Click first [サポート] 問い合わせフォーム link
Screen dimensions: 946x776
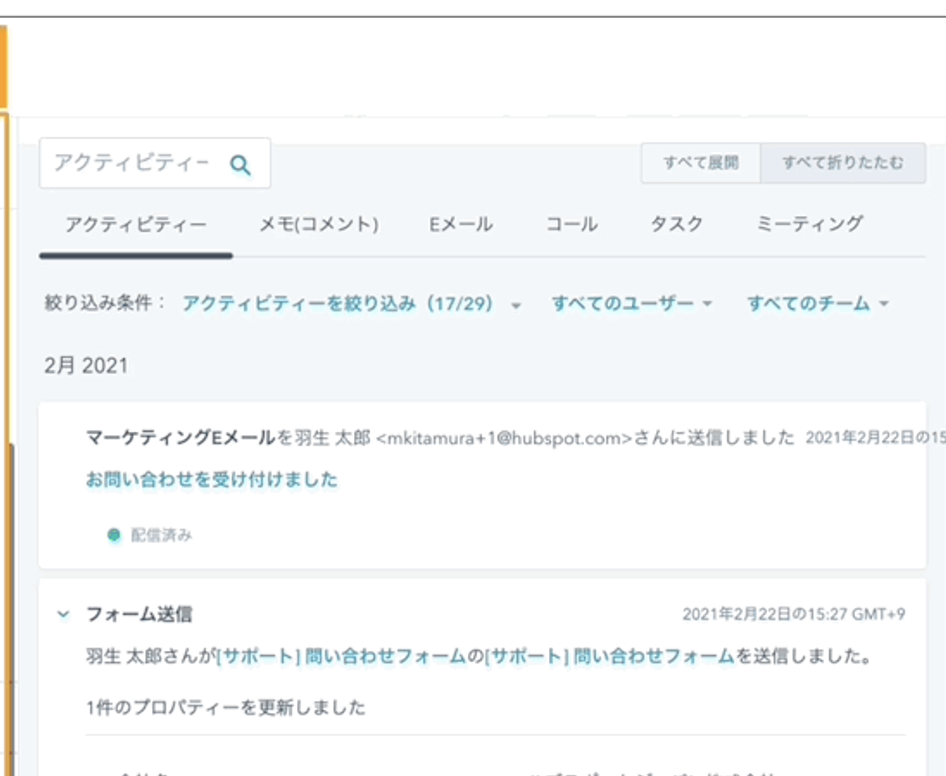pos(341,655)
